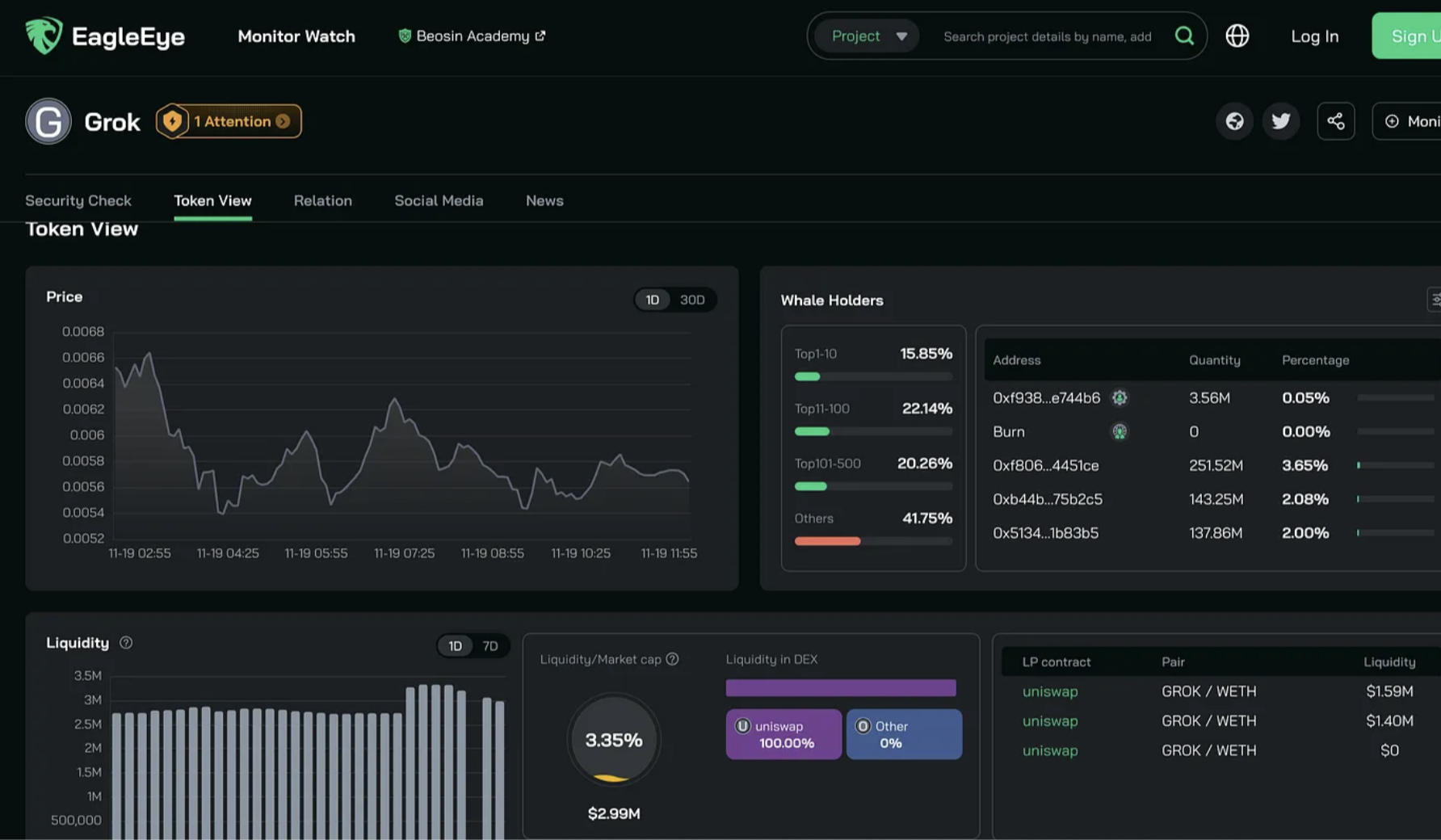Screen dimensions: 1441x840
Task: Click the Whale Holders filter icon
Action: coord(1434,300)
